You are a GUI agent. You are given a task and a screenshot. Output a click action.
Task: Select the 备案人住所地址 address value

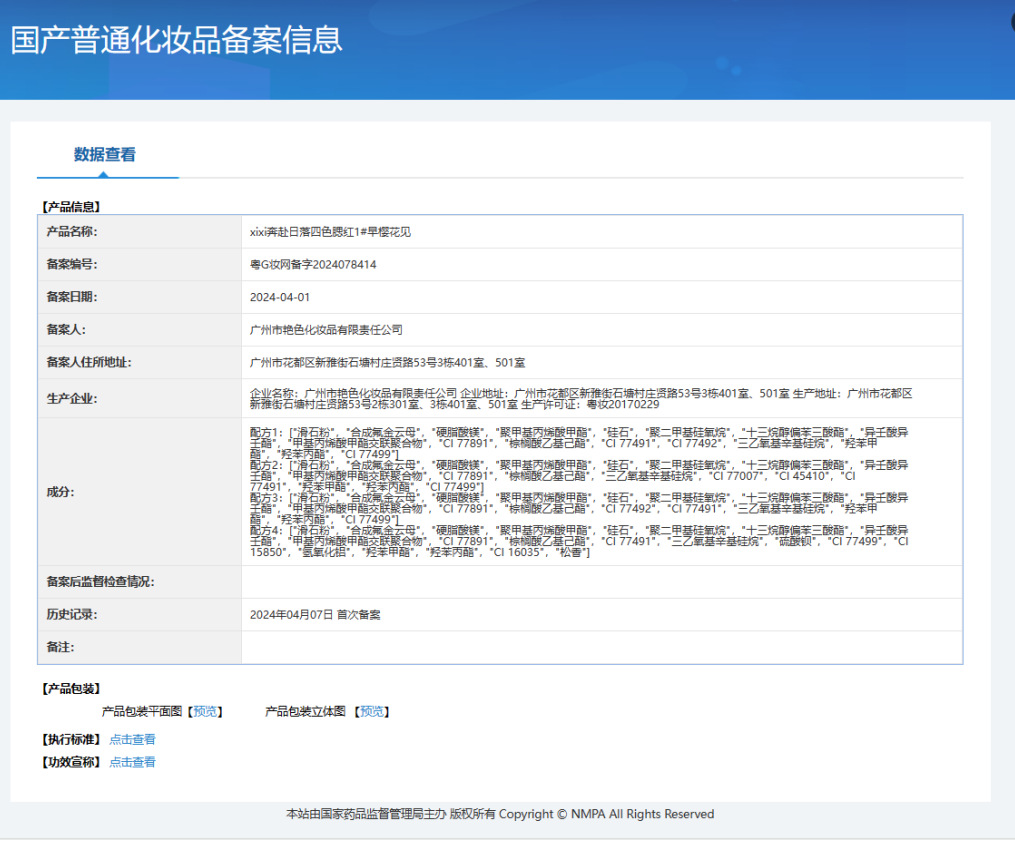click(387, 363)
